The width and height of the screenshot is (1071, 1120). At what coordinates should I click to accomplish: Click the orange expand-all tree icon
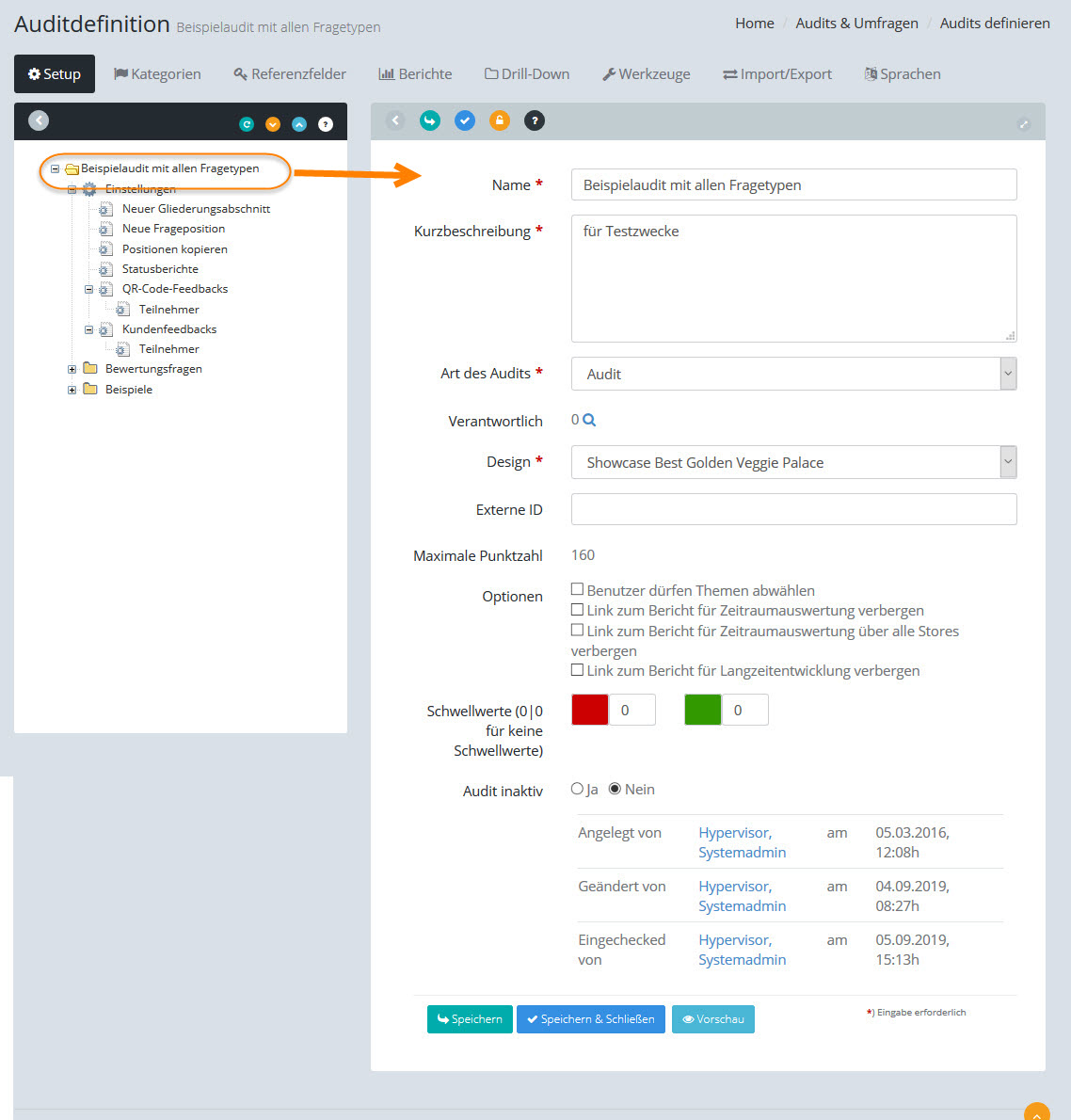[273, 124]
